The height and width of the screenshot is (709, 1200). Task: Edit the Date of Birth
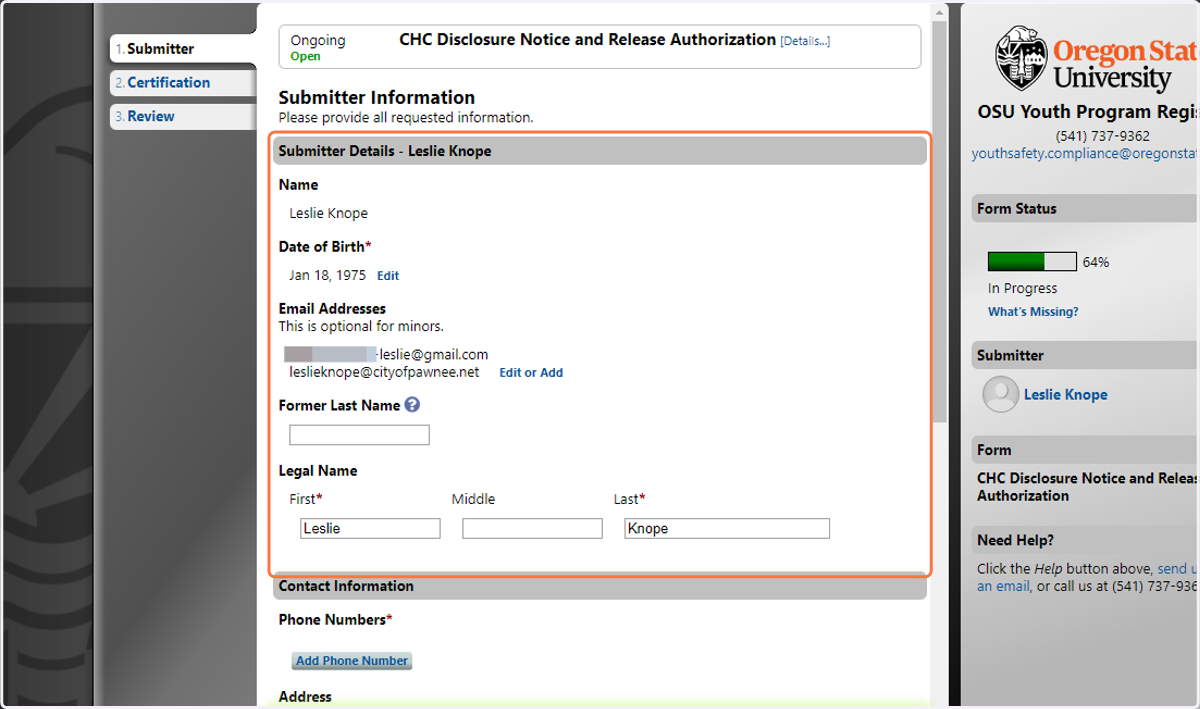(x=388, y=275)
